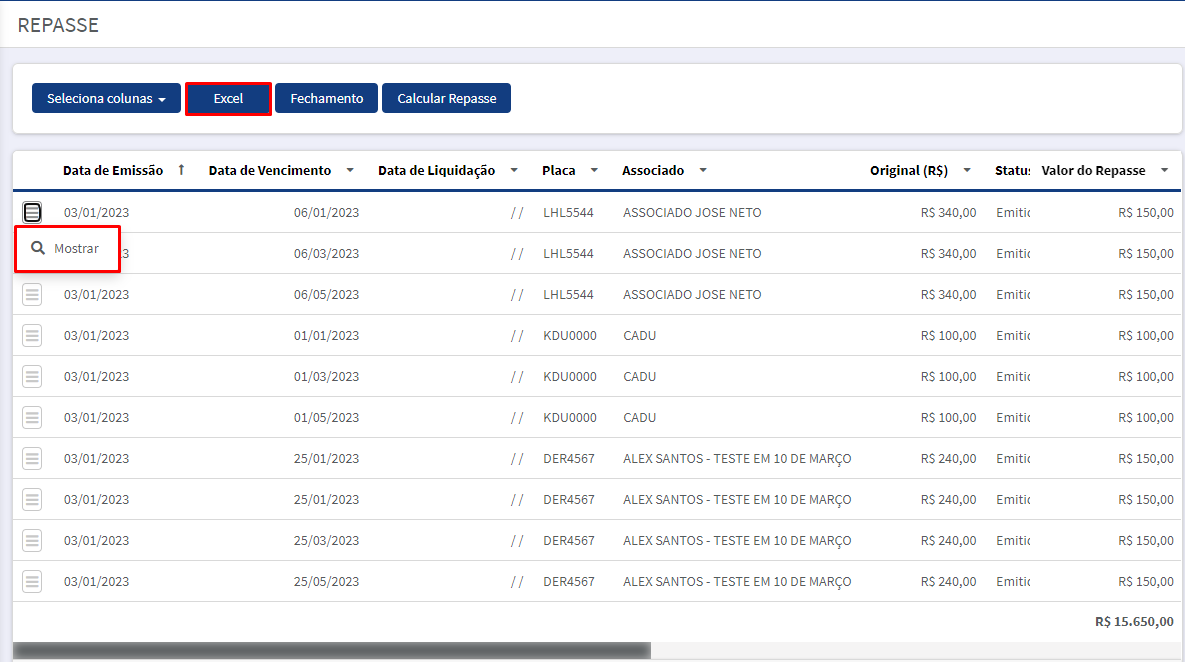
Task: Export the table with Excel button
Action: click(228, 98)
